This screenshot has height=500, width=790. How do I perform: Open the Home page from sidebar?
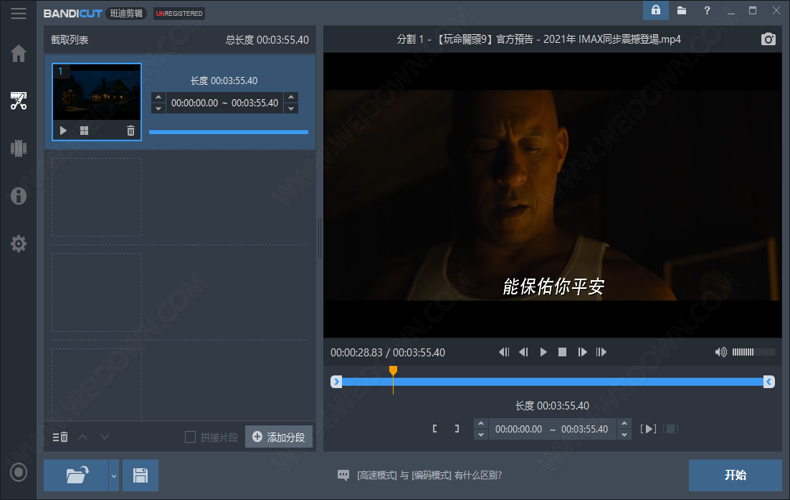coord(18,53)
